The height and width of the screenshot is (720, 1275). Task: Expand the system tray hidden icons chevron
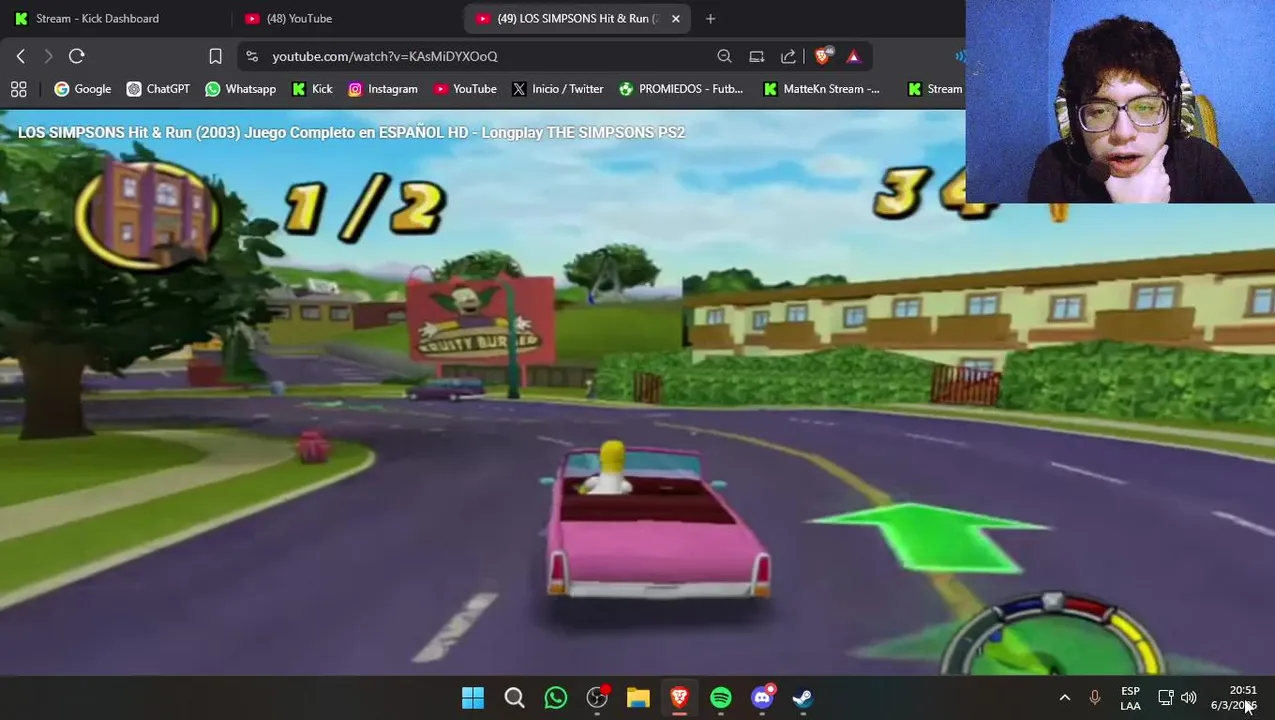(x=1064, y=698)
